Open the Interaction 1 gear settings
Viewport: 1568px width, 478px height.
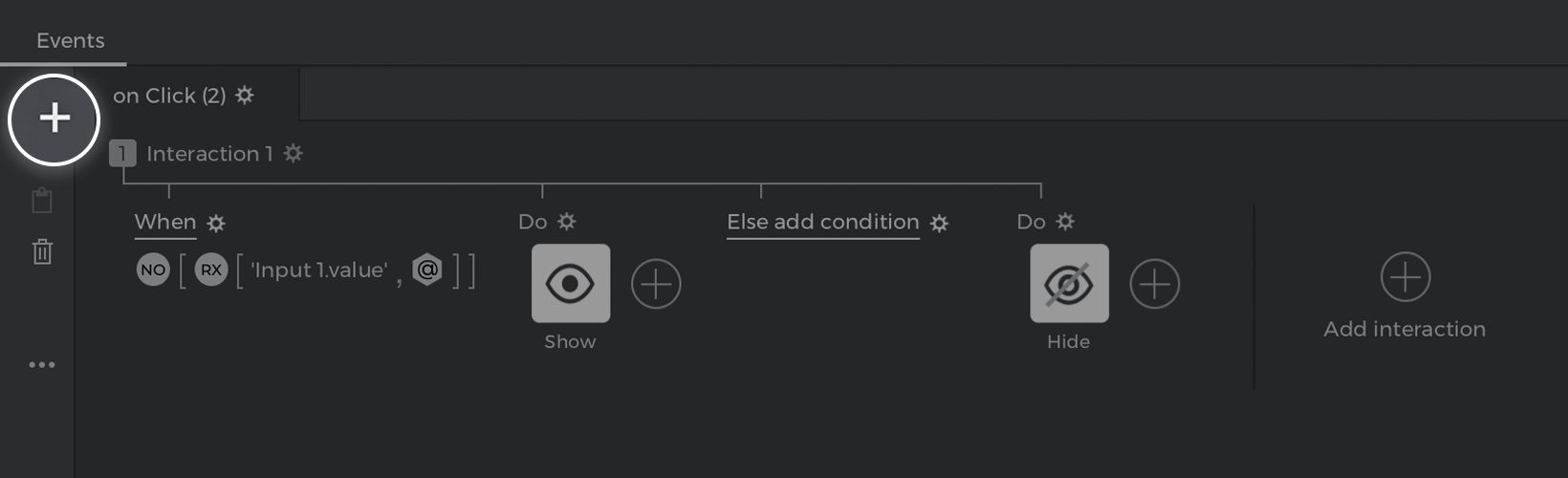point(294,153)
